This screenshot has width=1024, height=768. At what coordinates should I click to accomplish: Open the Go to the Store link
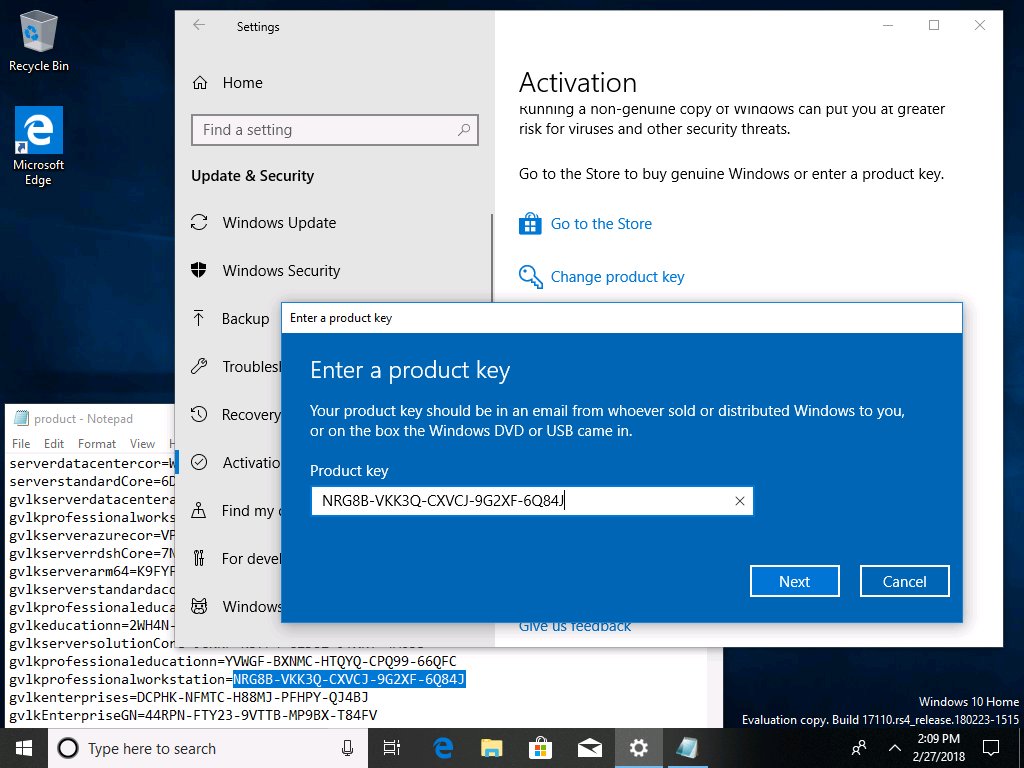600,224
